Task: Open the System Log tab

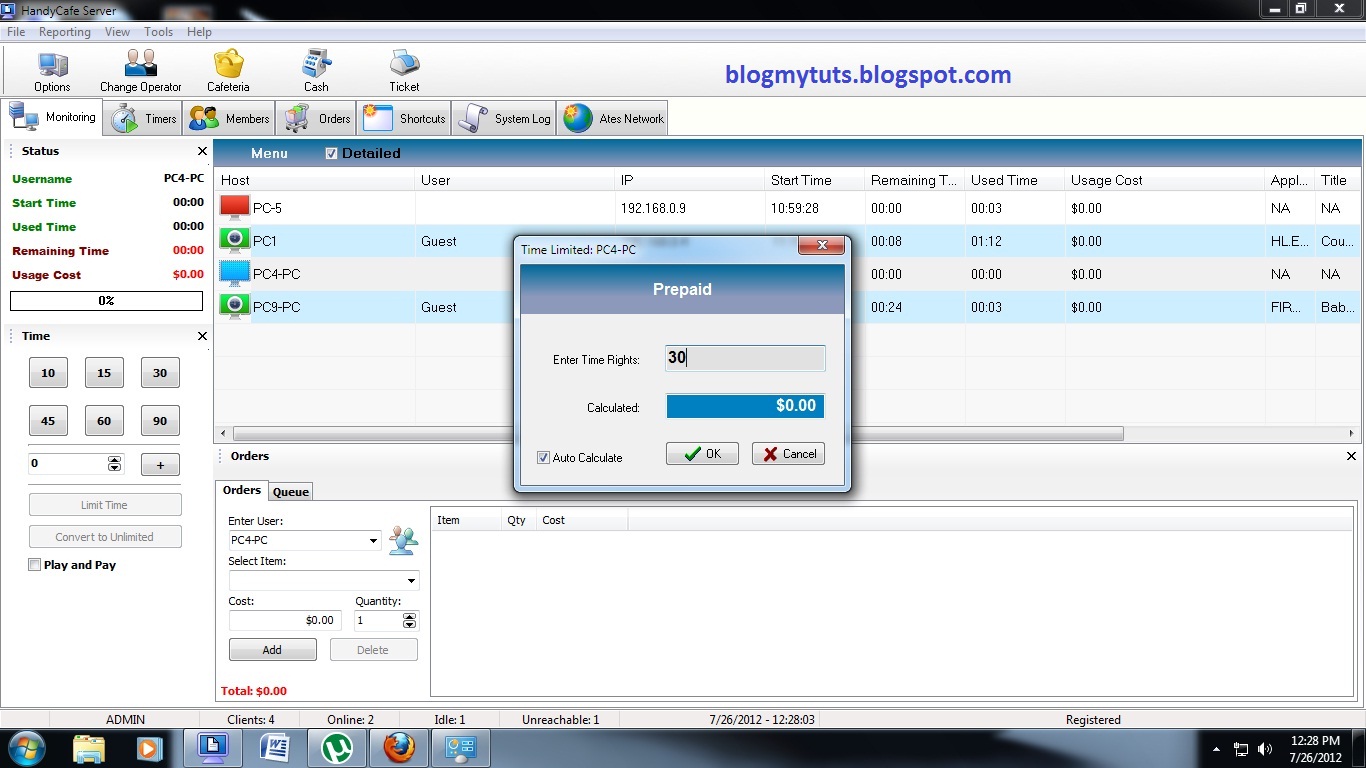Action: coord(504,118)
